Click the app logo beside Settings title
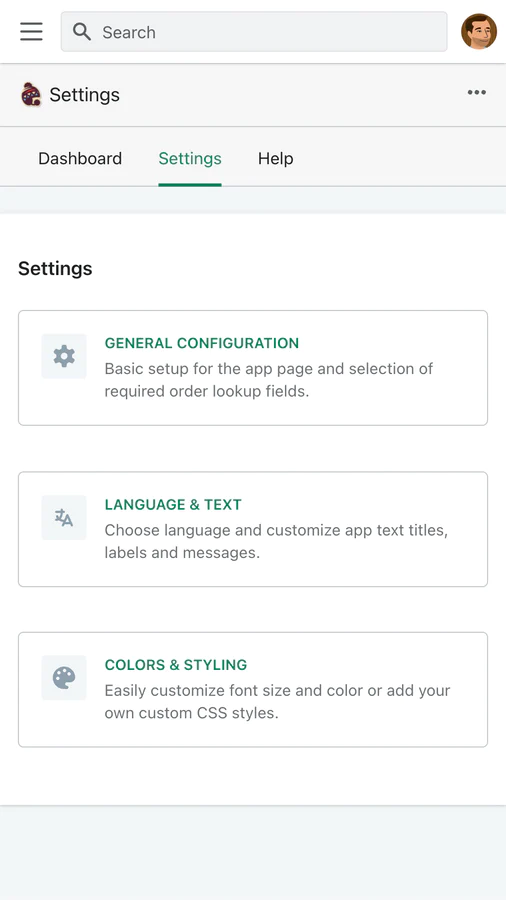This screenshot has height=900, width=506. 30,94
